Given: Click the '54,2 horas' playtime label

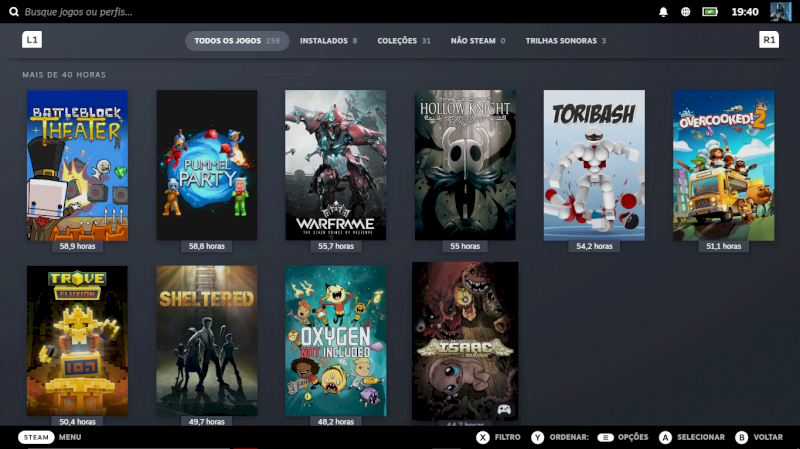Looking at the screenshot, I should click(594, 246).
